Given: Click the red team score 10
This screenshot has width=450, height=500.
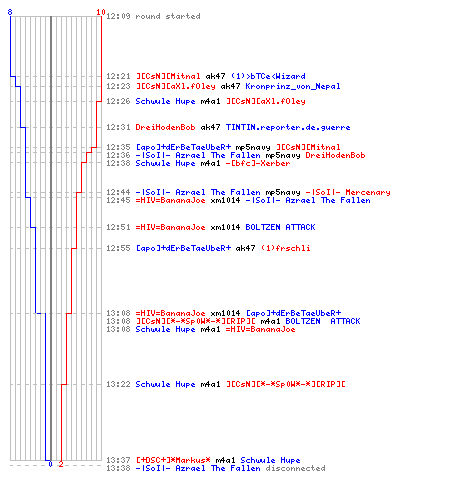Looking at the screenshot, I should pyautogui.click(x=101, y=12).
